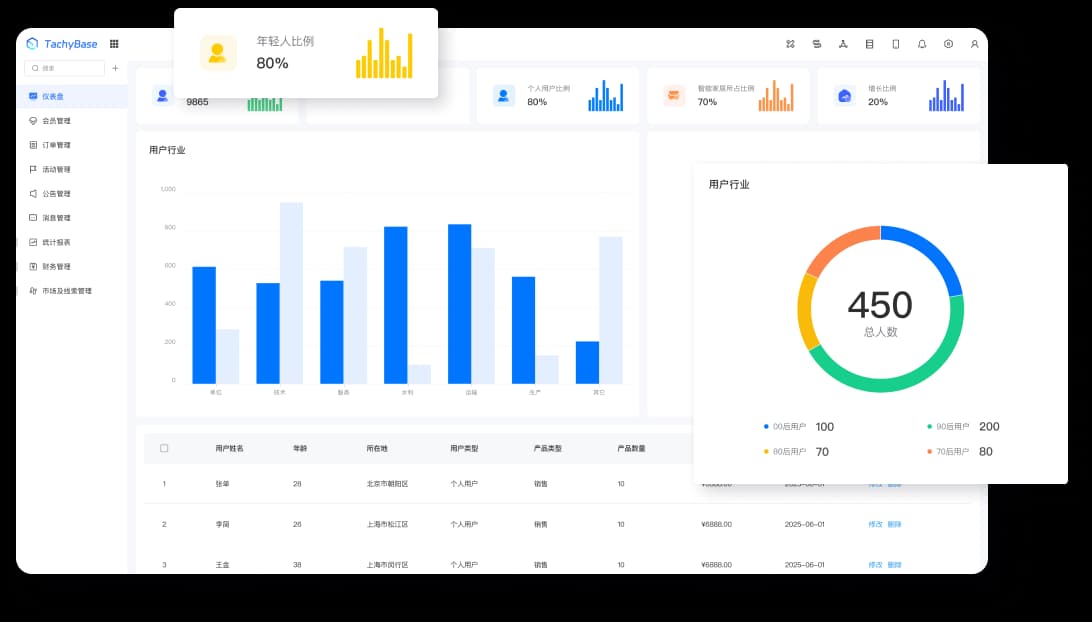This screenshot has width=1092, height=622.
Task: Toggle the 90后用户 legend item
Action: (953, 427)
